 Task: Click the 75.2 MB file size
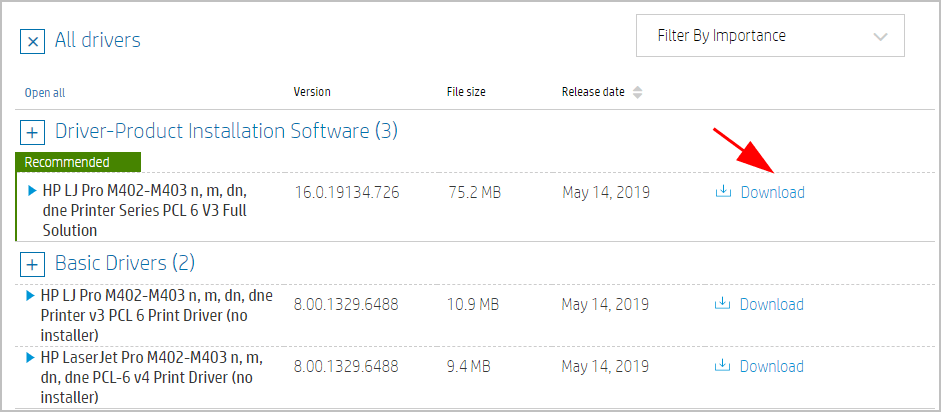[x=475, y=193]
